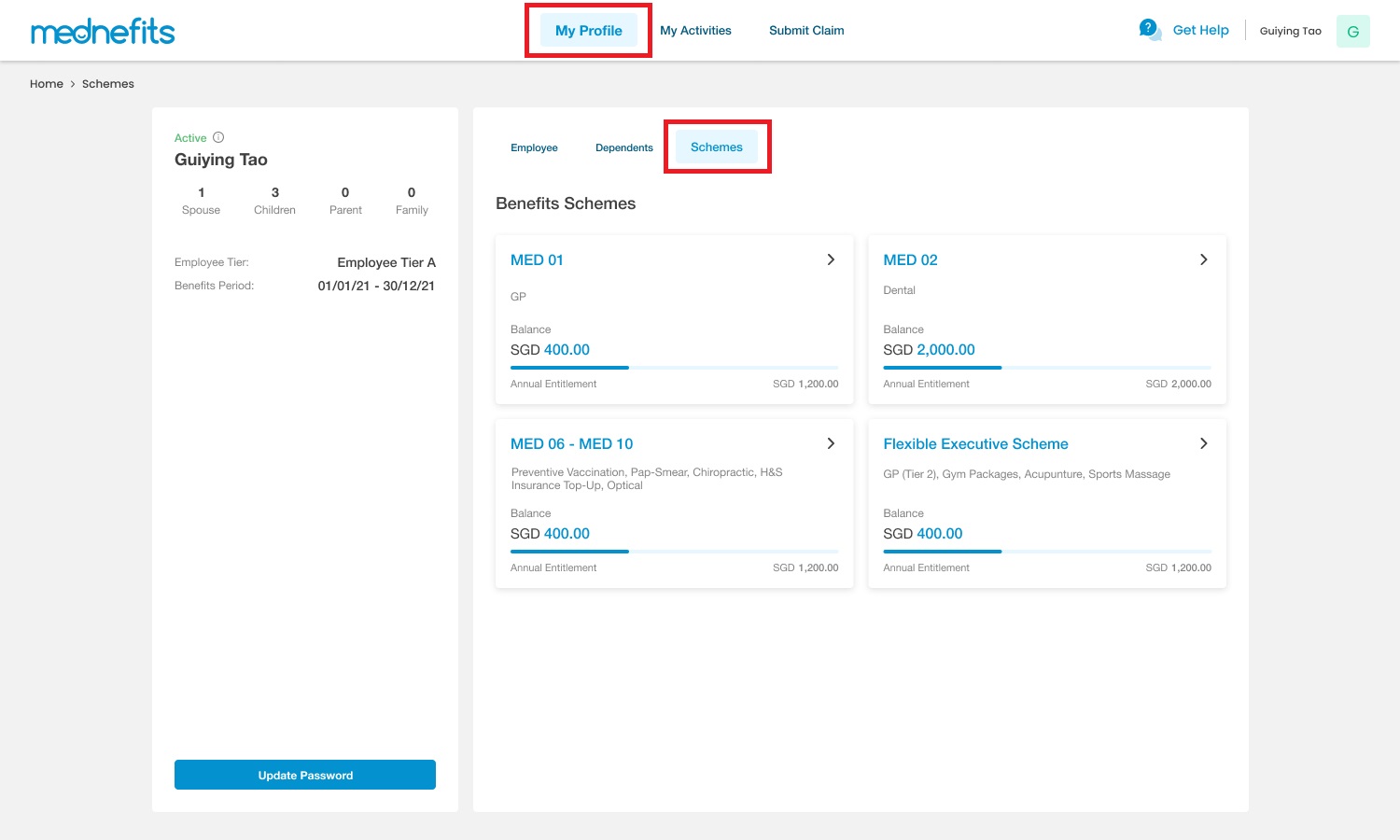
Task: Open the Flexible Executive Scheme arrow
Action: tap(1203, 443)
